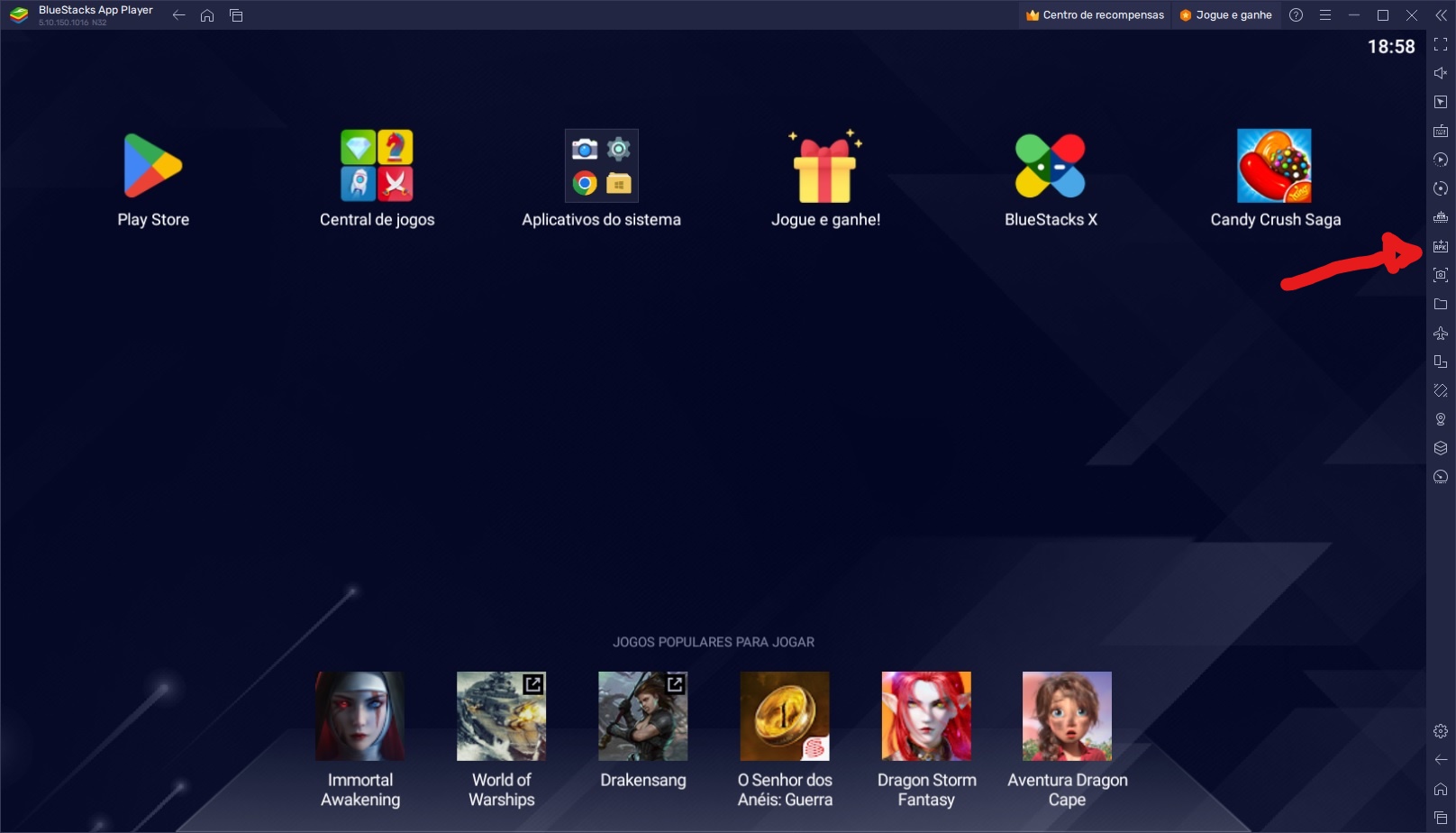Take a screenshot with the camera-frame icon
Viewport: 1456px width, 833px height.
click(x=1441, y=275)
